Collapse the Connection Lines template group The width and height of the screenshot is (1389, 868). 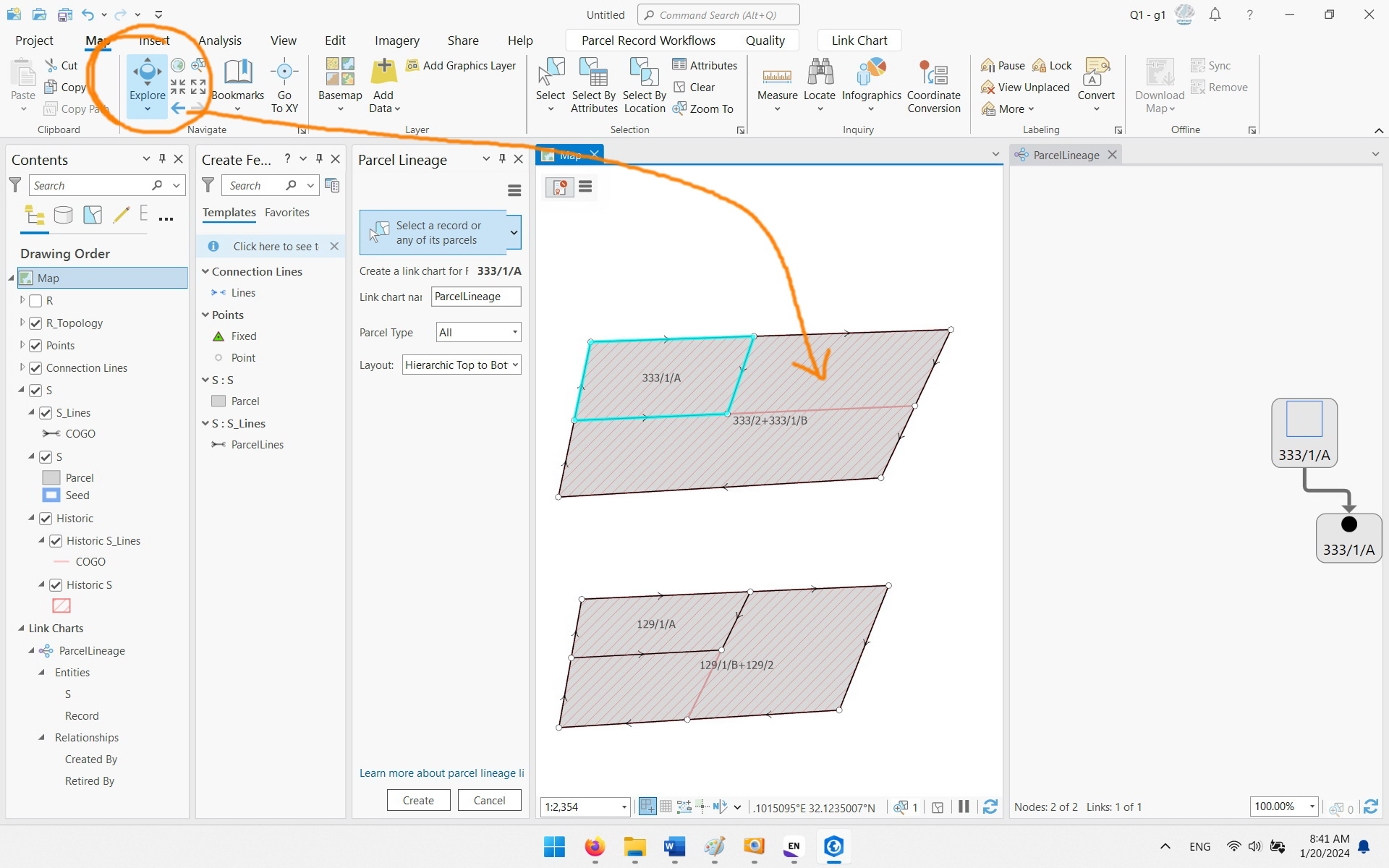[x=207, y=271]
